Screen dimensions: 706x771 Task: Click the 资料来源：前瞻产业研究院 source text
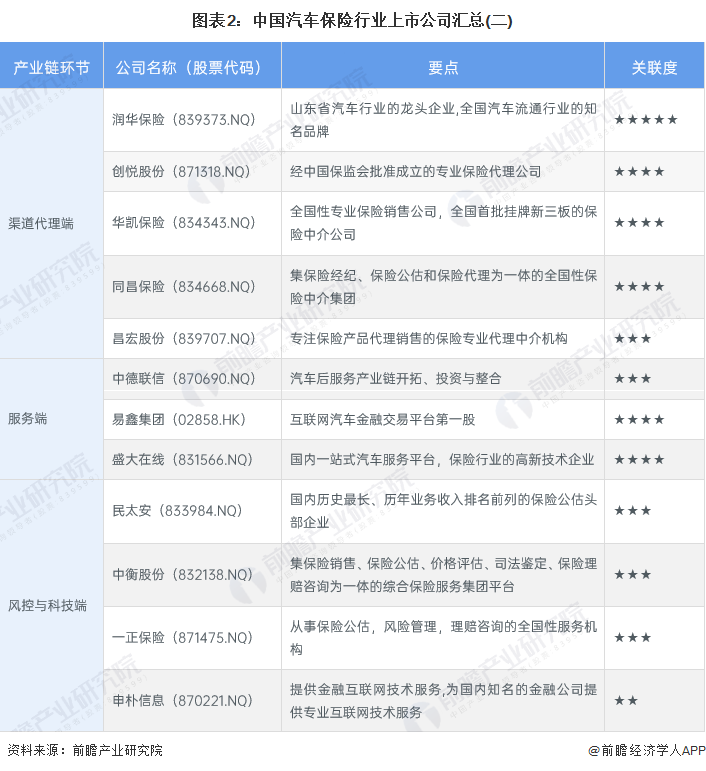[x=85, y=750]
